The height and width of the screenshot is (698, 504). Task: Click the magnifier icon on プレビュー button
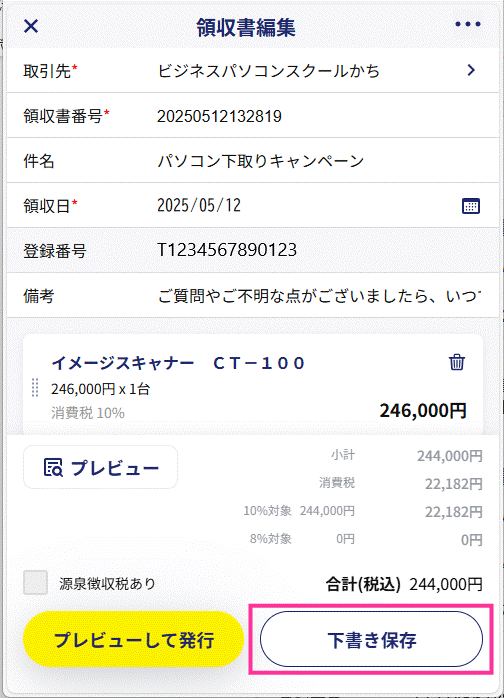[x=53, y=467]
